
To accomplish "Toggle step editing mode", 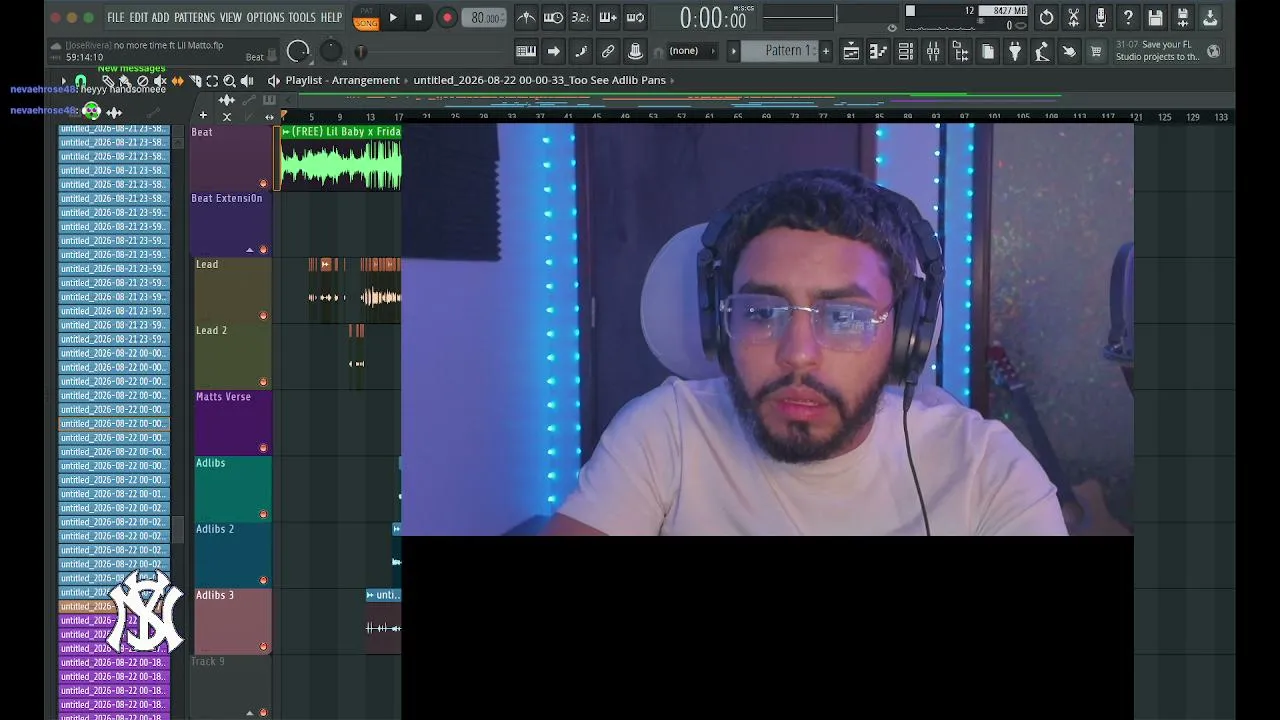I will point(580,51).
